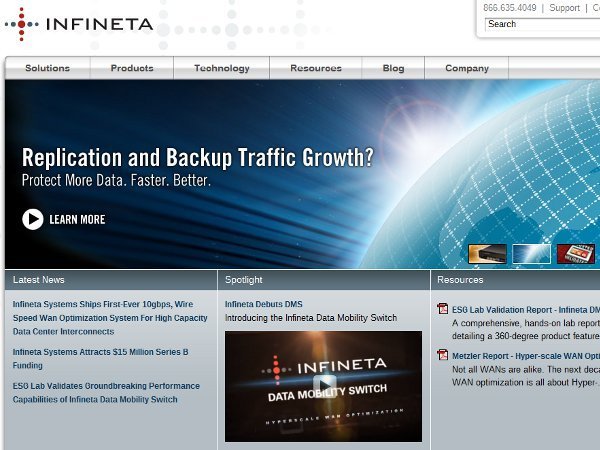Play the Data Mobility Switch video

coord(324,385)
